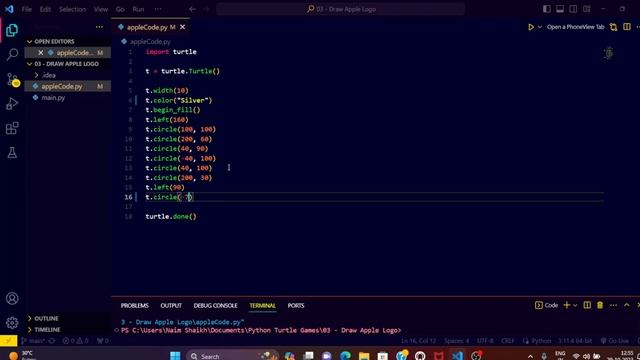Open the Run and Debug view
The width and height of the screenshot is (640, 360).
click(12, 104)
